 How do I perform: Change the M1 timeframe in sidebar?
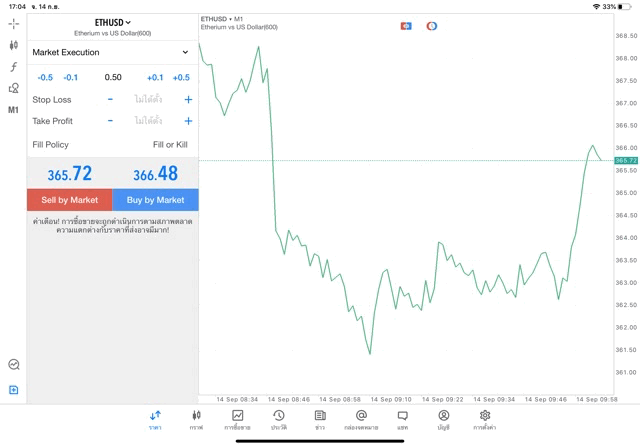tap(13, 110)
